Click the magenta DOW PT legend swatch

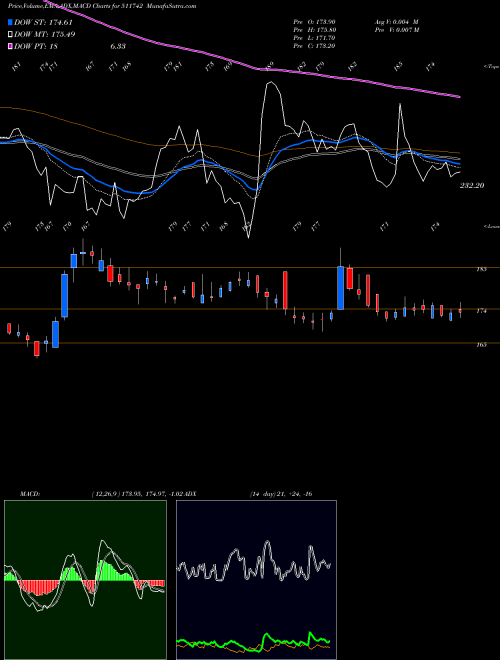(x=11, y=46)
